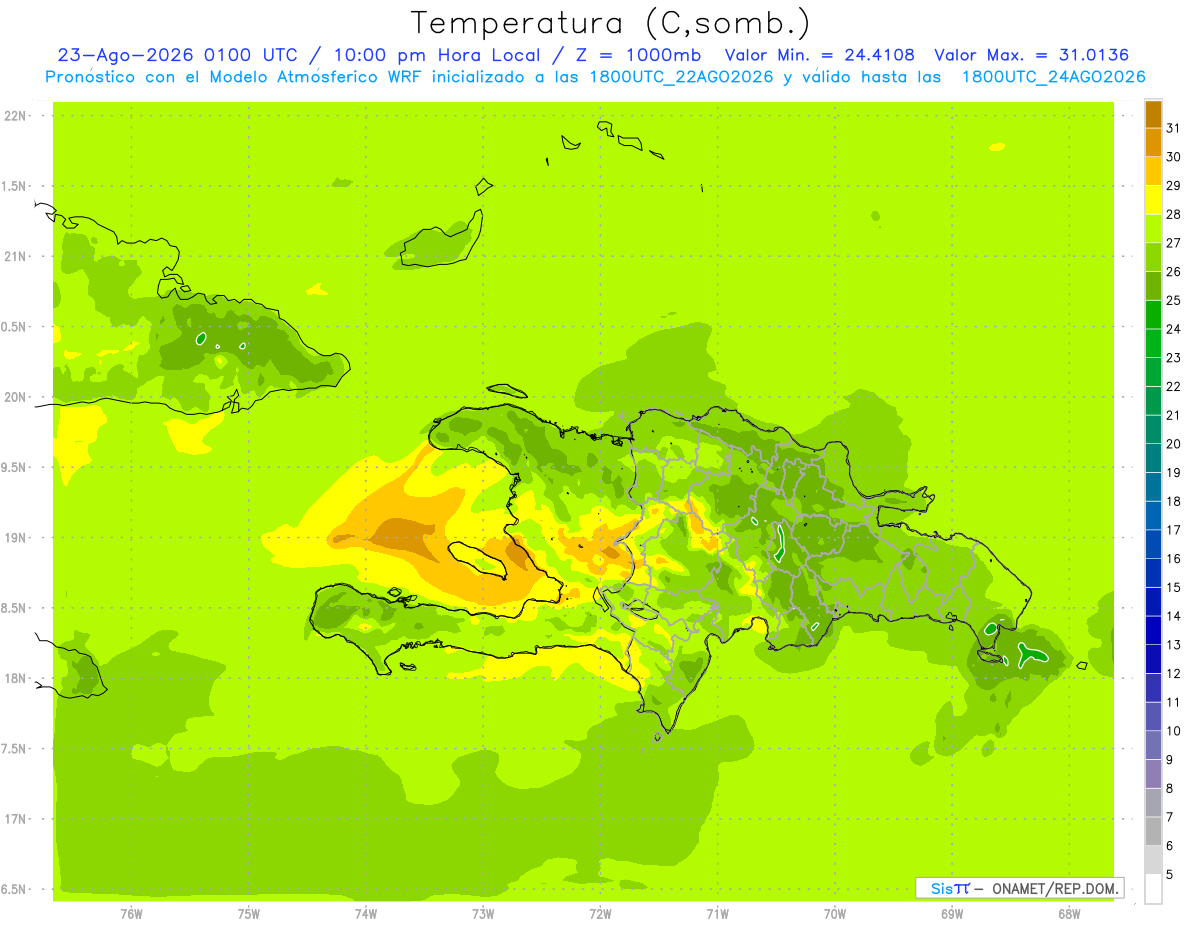Click the legend scale number "29"
This screenshot has height=927, width=1200.
[1174, 185]
